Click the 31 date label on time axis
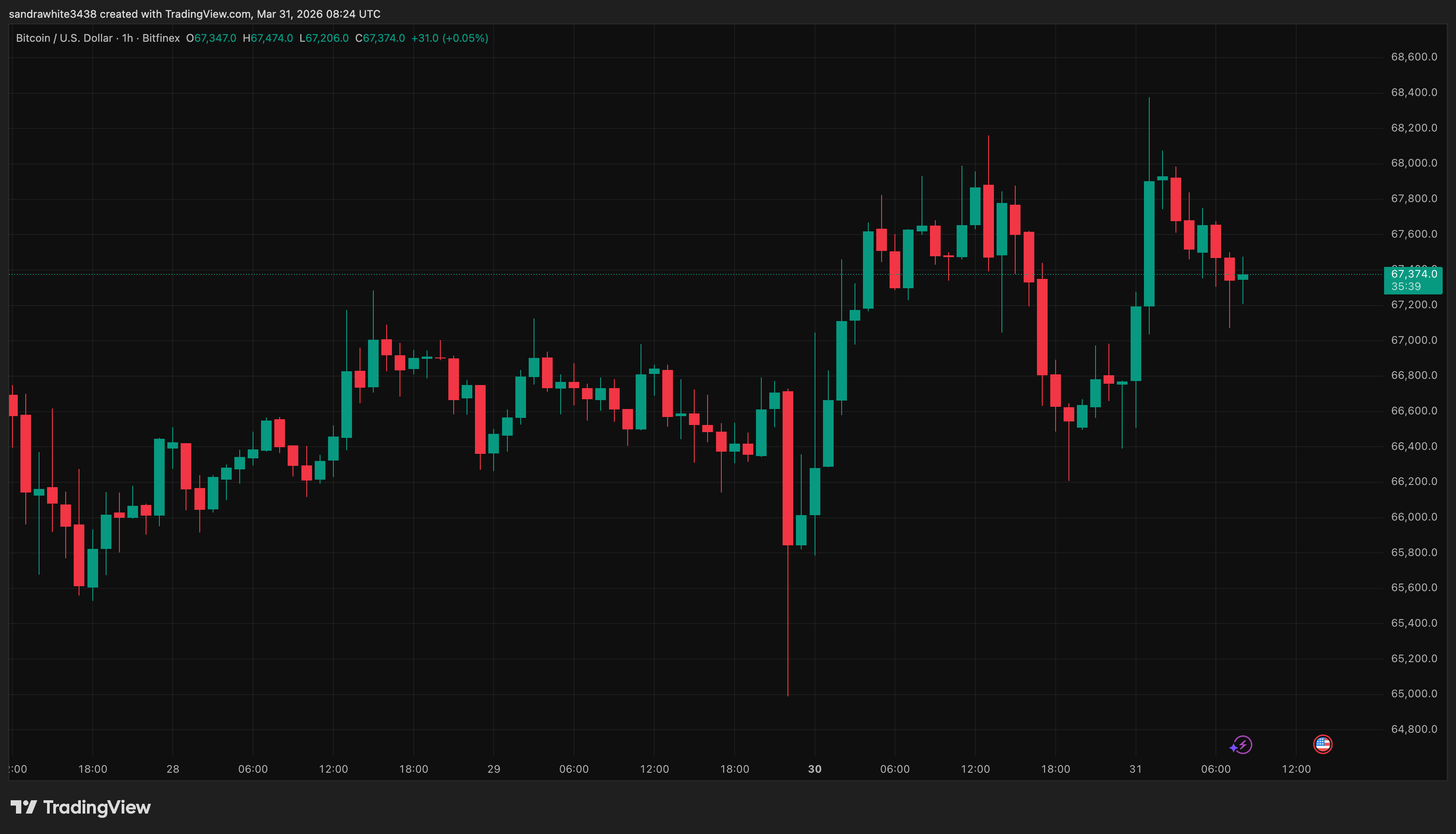Viewport: 1456px width, 834px height. pyautogui.click(x=1136, y=769)
